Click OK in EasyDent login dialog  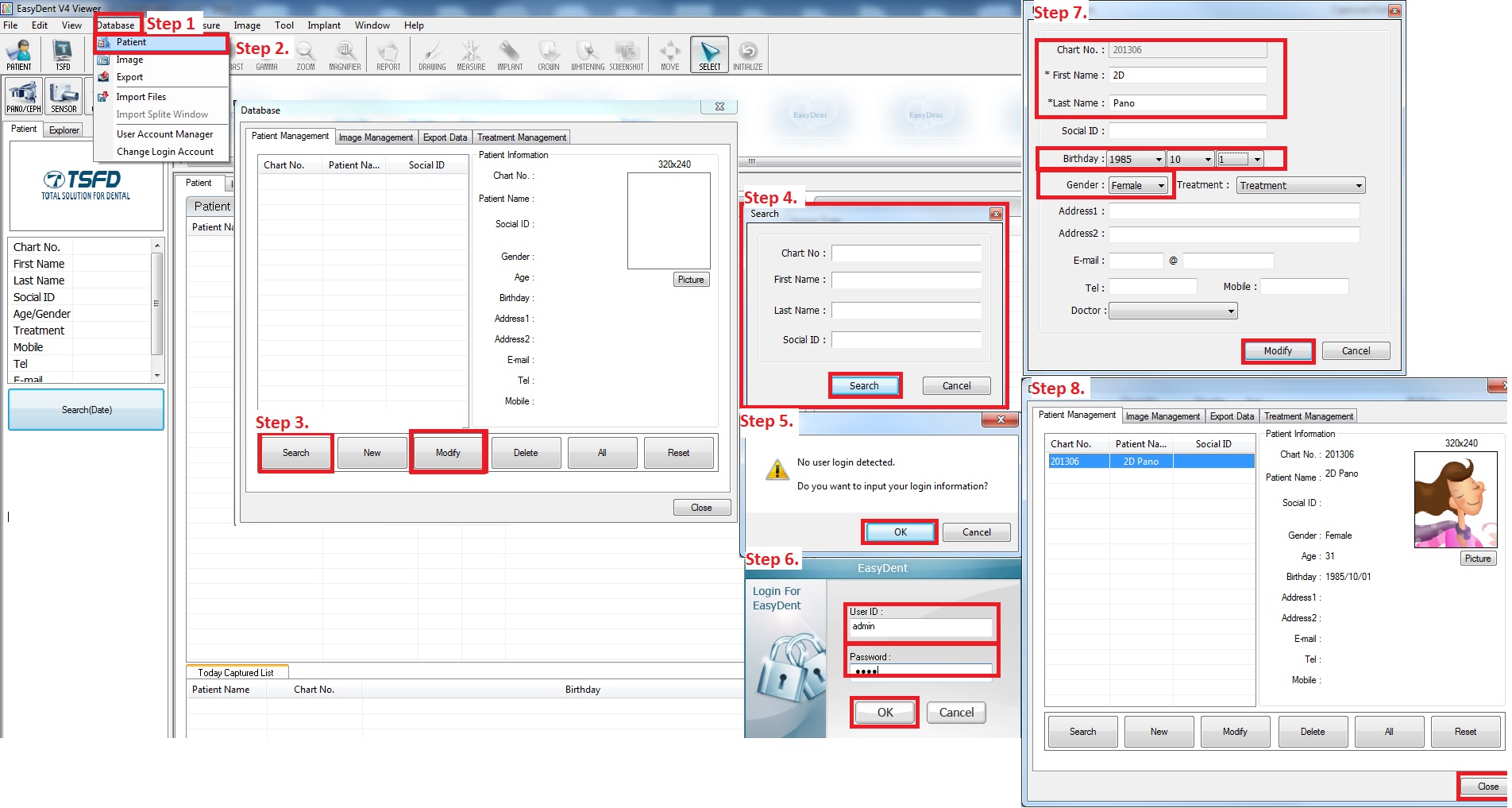click(x=885, y=713)
